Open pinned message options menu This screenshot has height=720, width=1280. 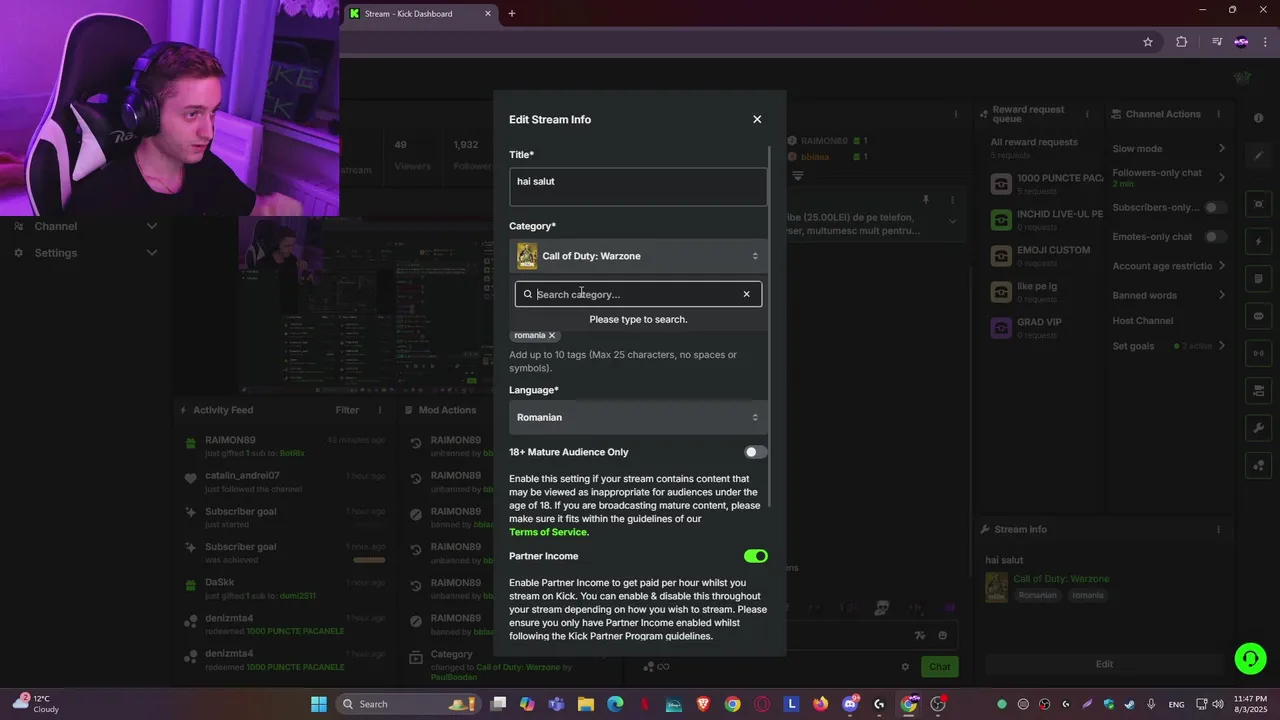tap(952, 200)
